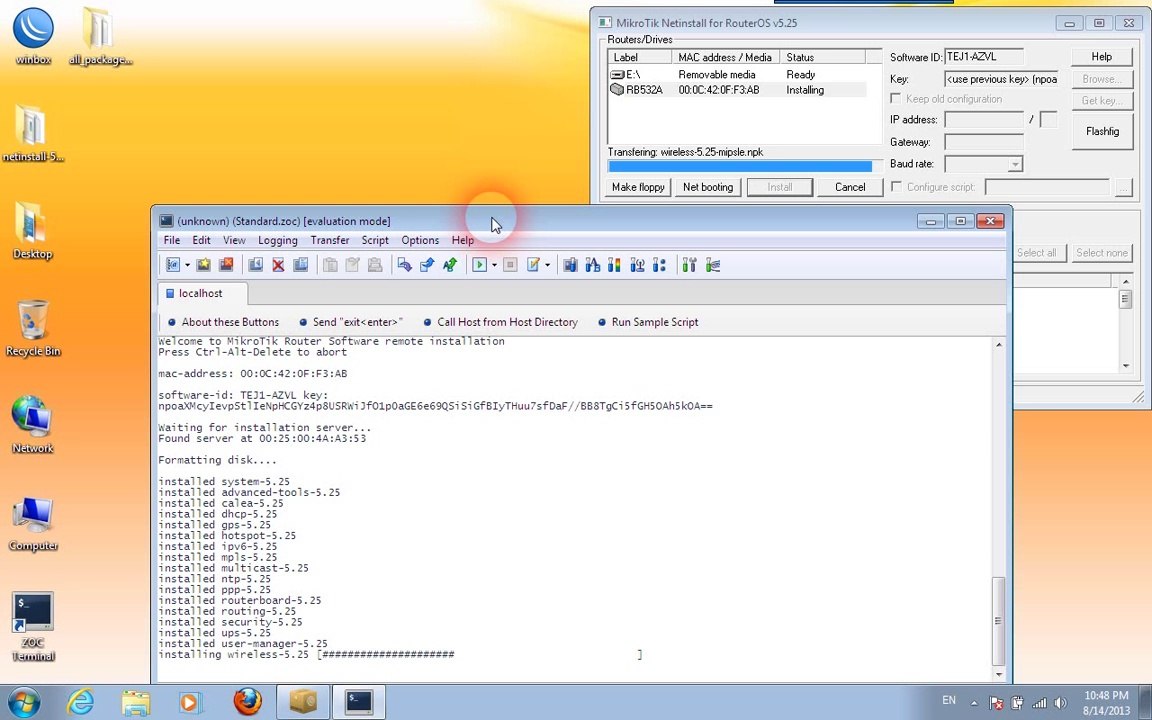Click Run Sample Script button
1152x720 pixels.
648,322
